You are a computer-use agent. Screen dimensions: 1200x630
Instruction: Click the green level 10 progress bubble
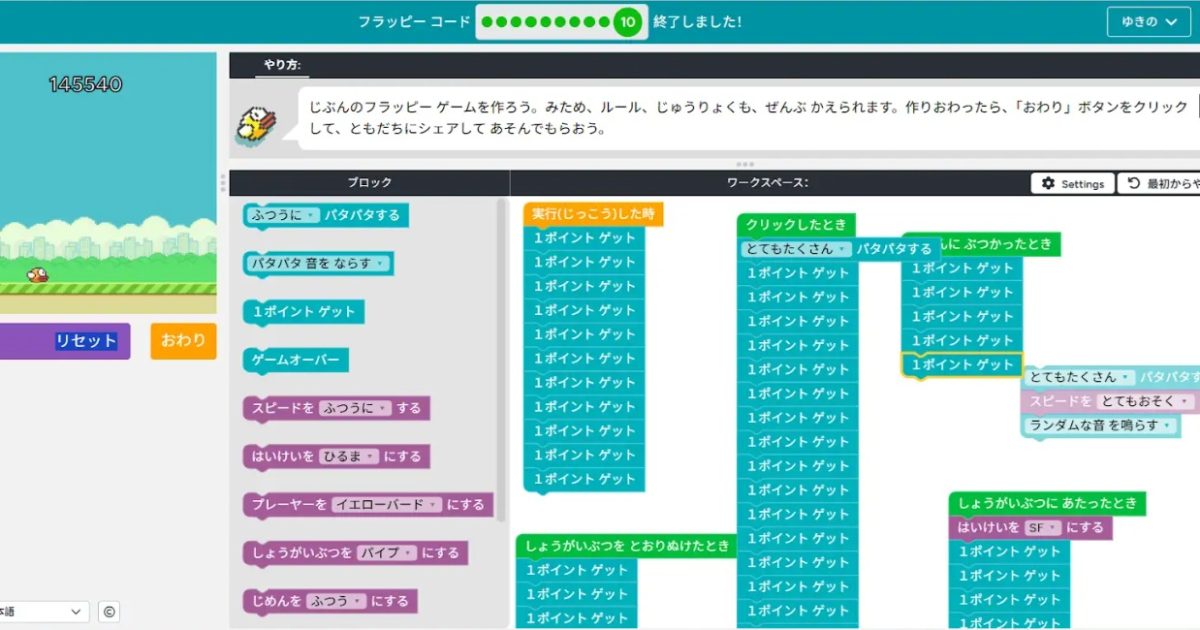[627, 22]
